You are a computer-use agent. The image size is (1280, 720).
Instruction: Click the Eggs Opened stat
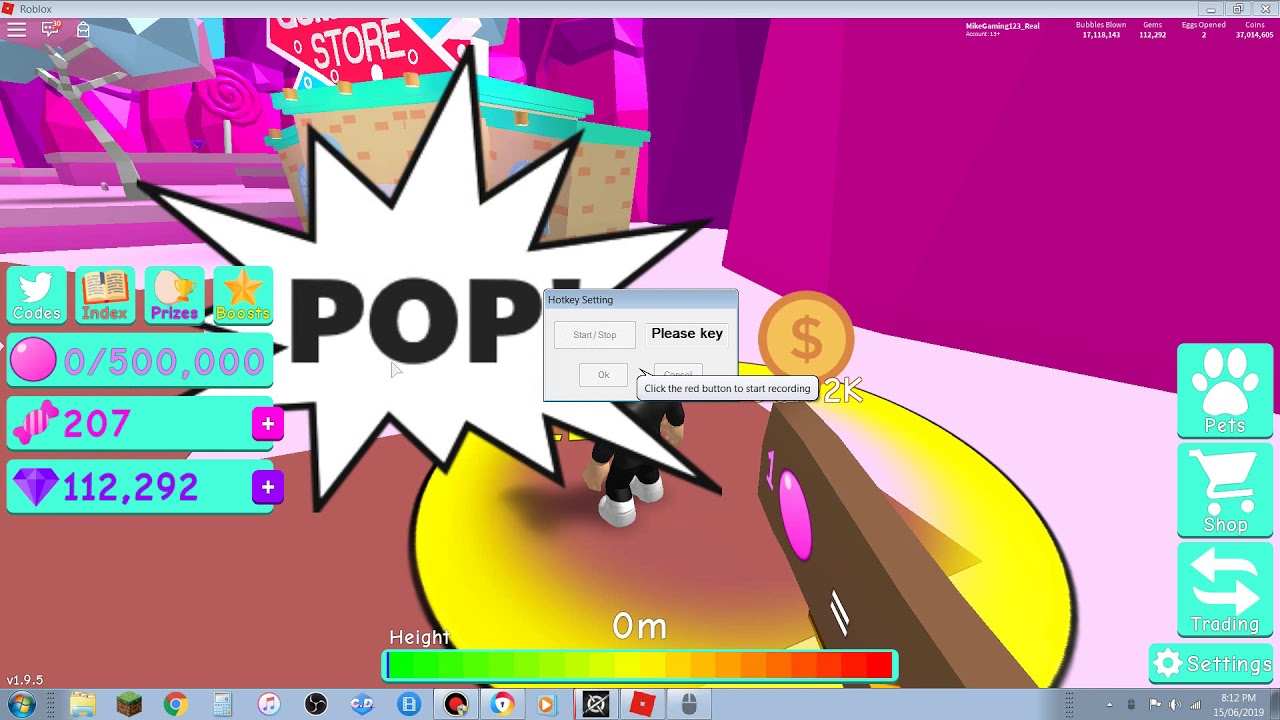1203,30
